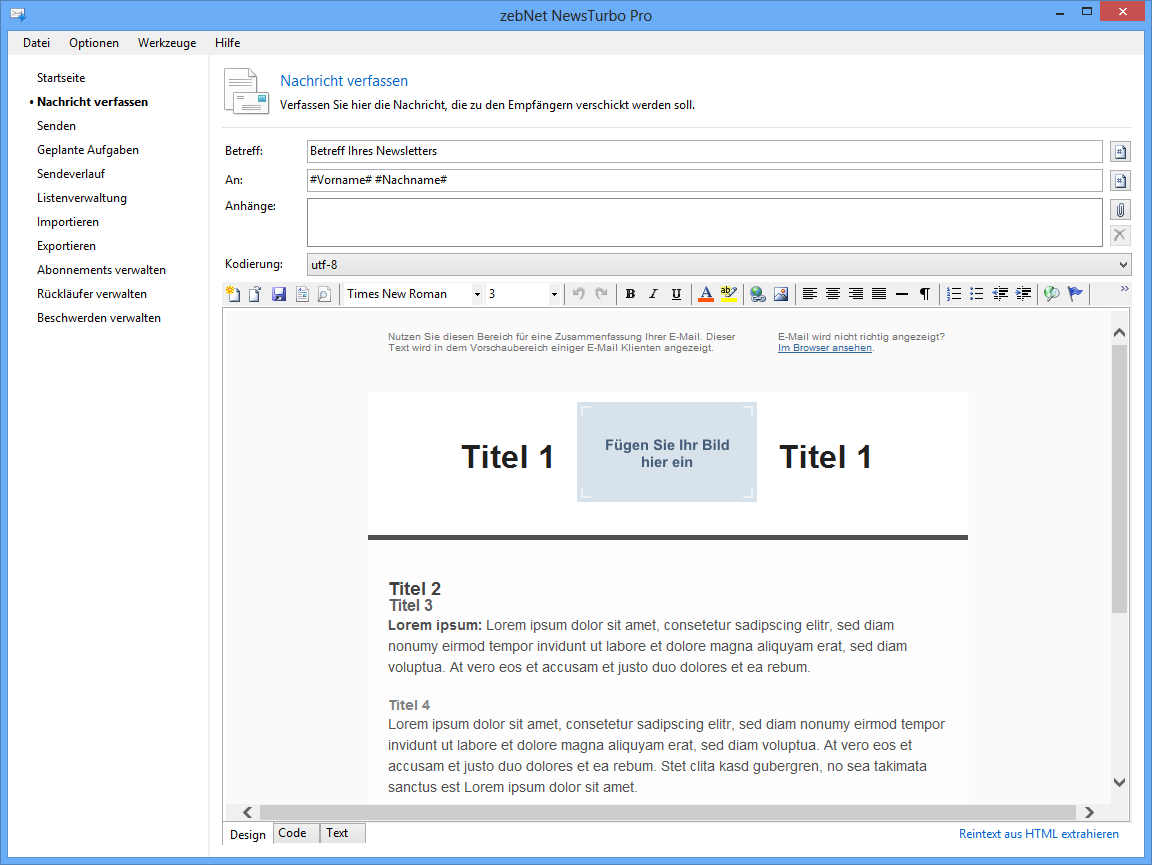Image resolution: width=1152 pixels, height=865 pixels.
Task: Open Rückläufer verwalten
Action: (x=92, y=294)
